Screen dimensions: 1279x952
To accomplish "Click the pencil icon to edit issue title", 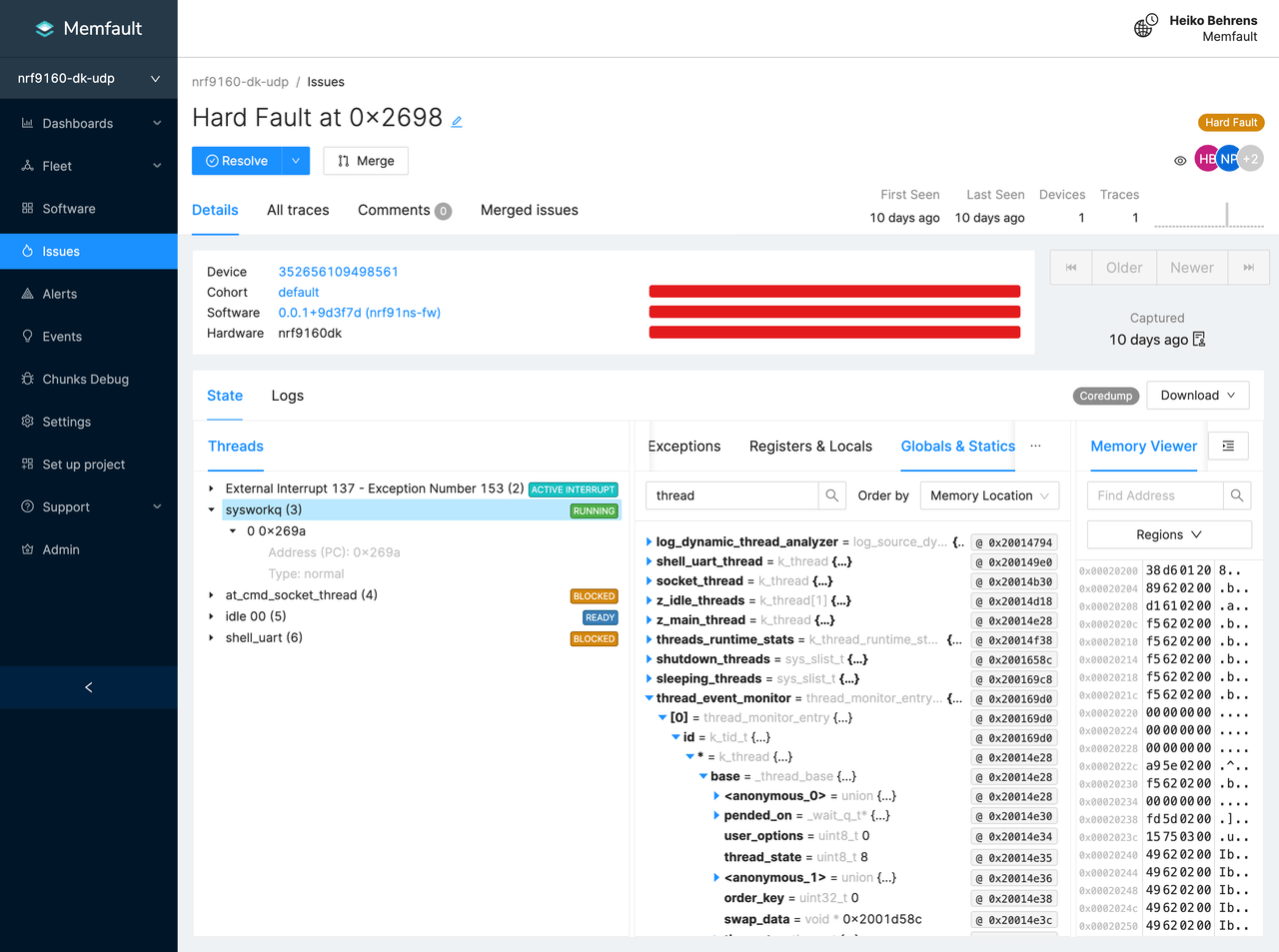I will tap(457, 122).
